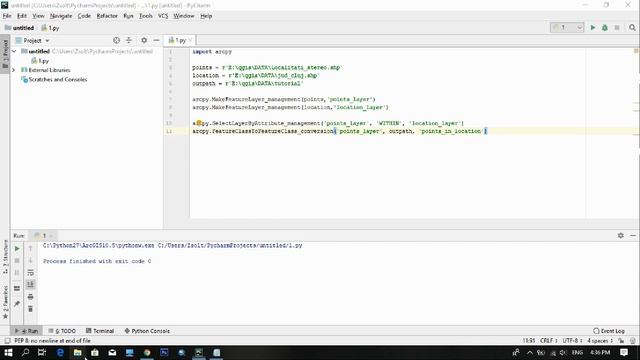Start debugging with the bug icon
The image size is (640, 360).
[x=605, y=27]
